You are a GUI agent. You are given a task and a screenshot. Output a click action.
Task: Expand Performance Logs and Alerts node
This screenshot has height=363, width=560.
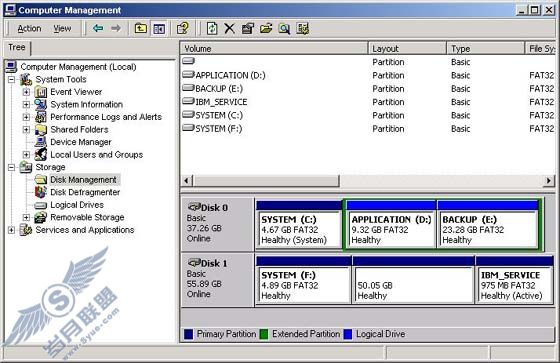point(26,117)
